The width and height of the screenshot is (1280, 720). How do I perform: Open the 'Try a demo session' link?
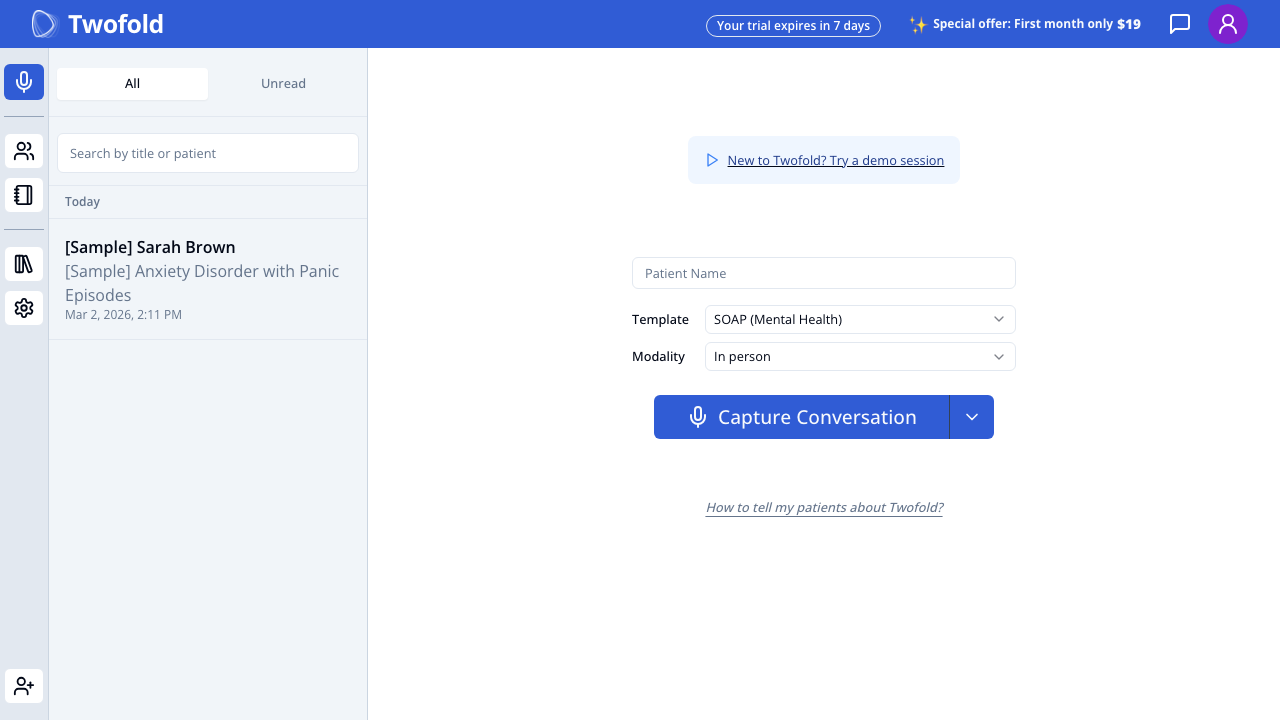pos(835,160)
